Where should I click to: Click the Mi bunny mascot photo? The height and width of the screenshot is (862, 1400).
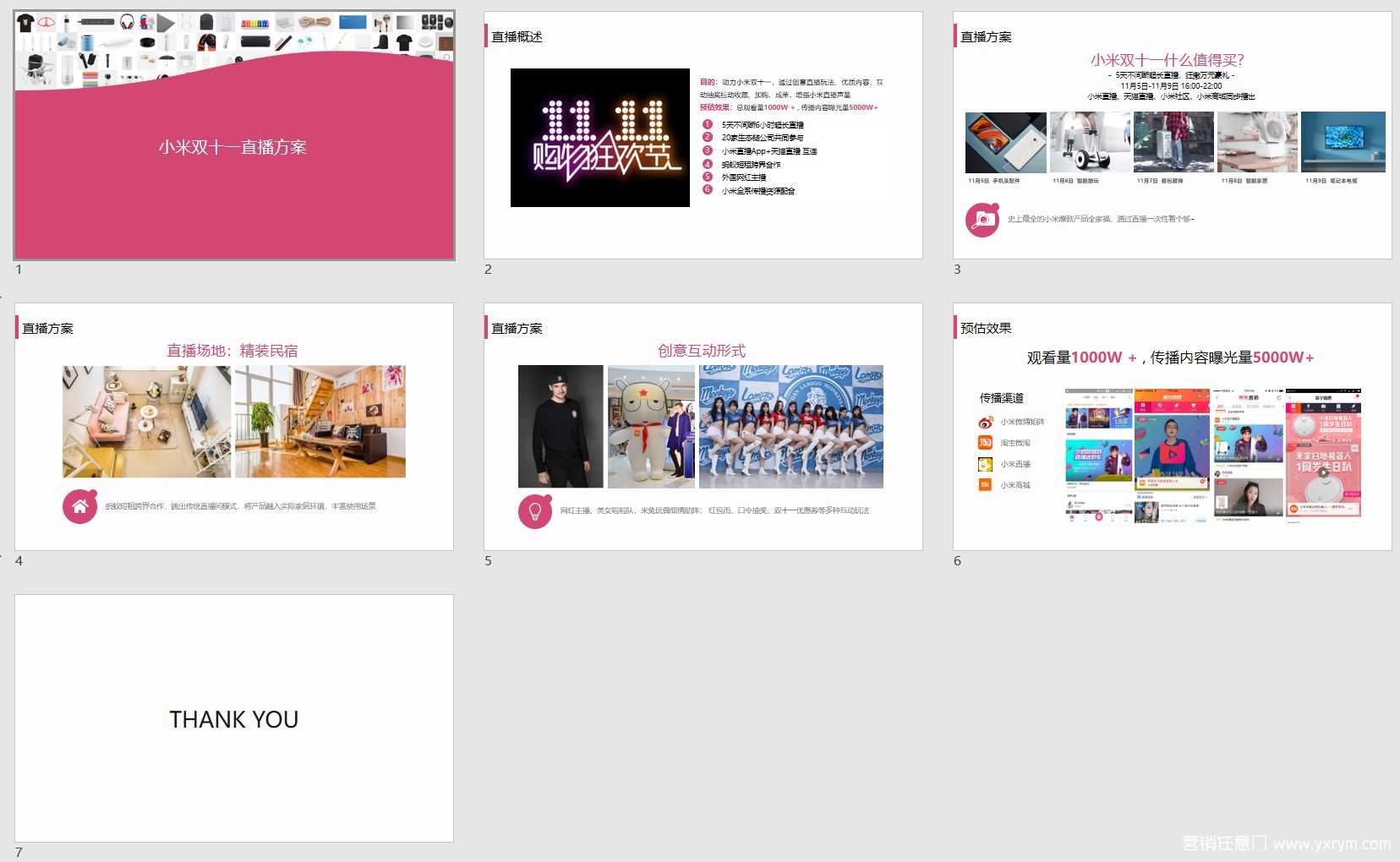[x=651, y=427]
